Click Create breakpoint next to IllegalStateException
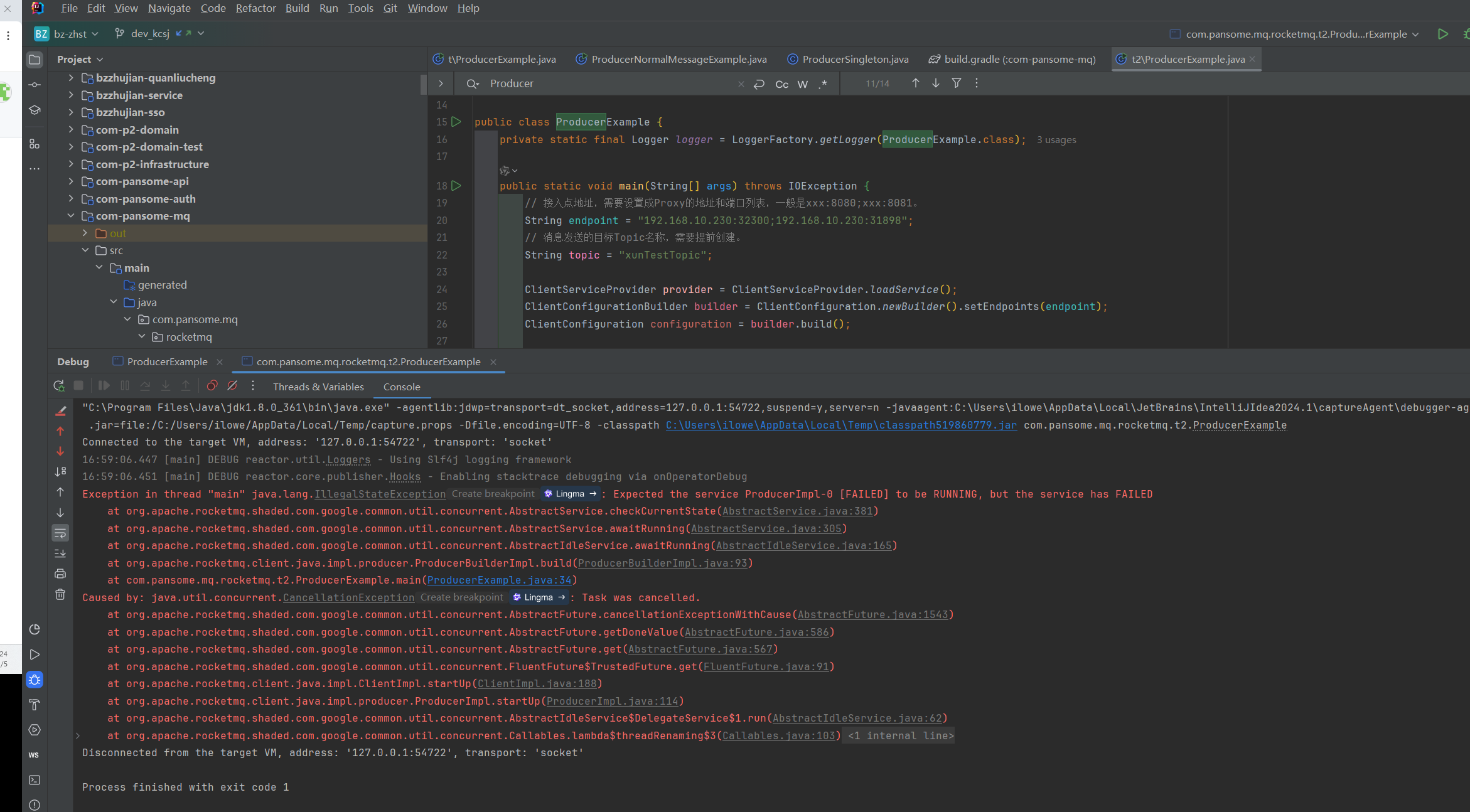This screenshot has height=812, width=1470. (x=493, y=494)
